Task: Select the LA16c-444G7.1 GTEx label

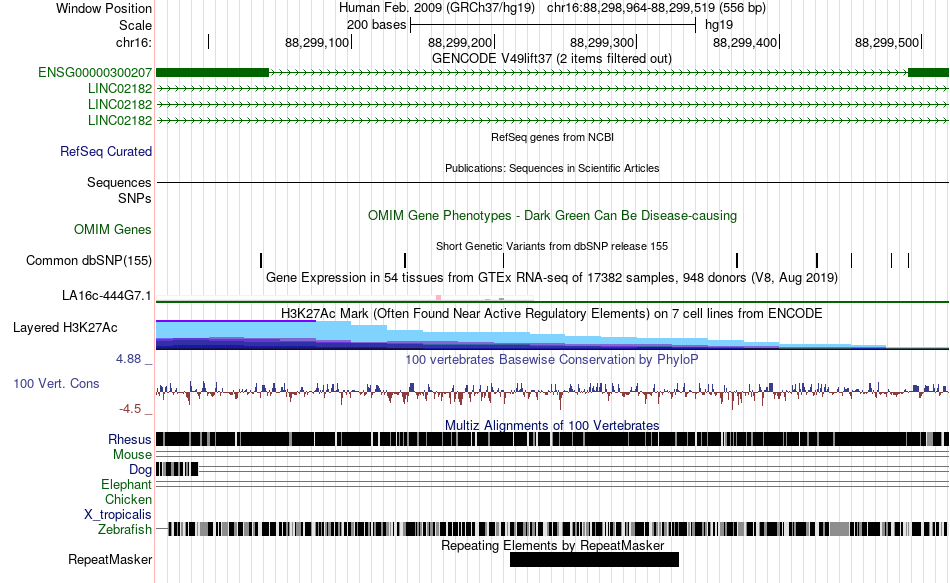Action: point(107,296)
